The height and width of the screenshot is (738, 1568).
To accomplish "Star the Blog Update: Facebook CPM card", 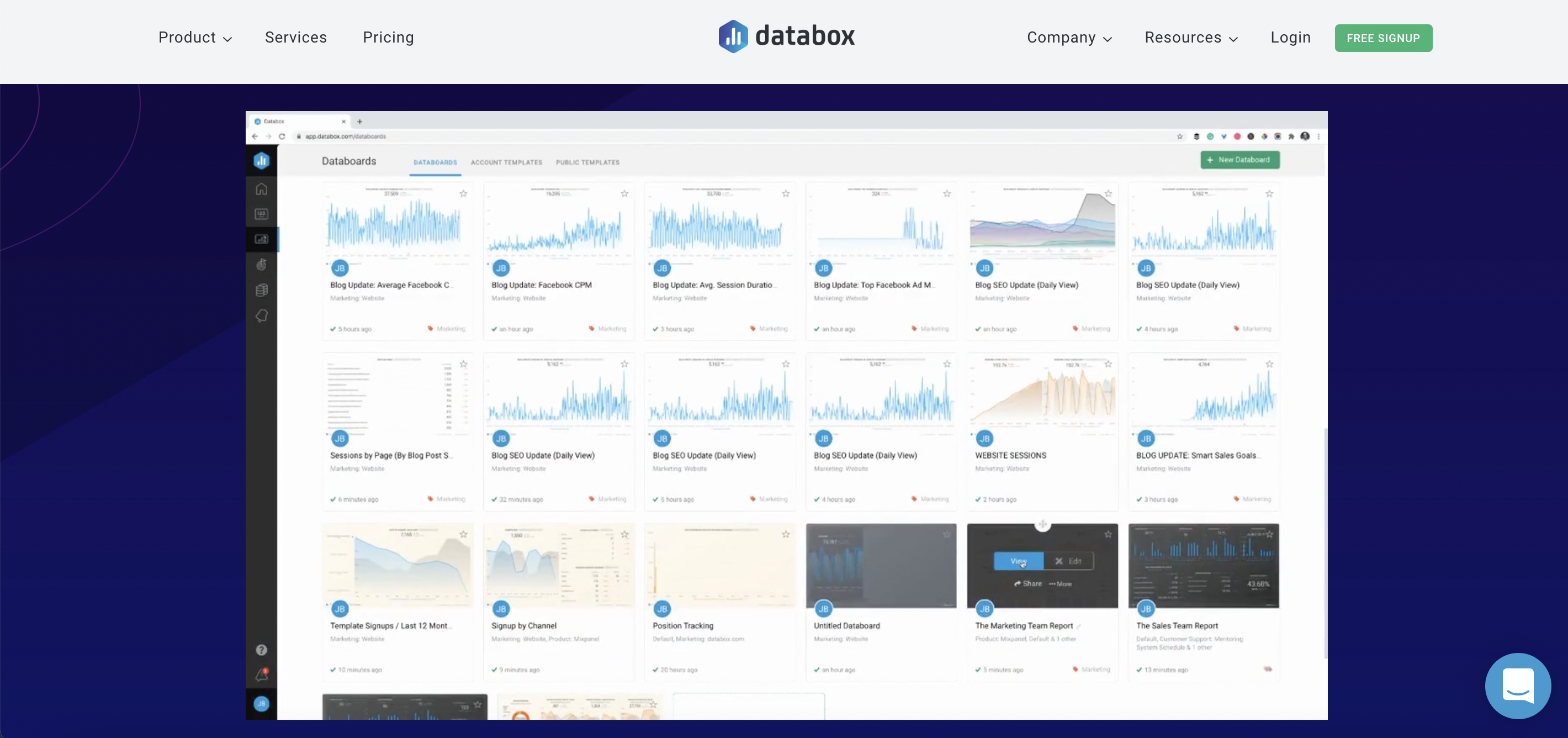I will click(x=624, y=194).
